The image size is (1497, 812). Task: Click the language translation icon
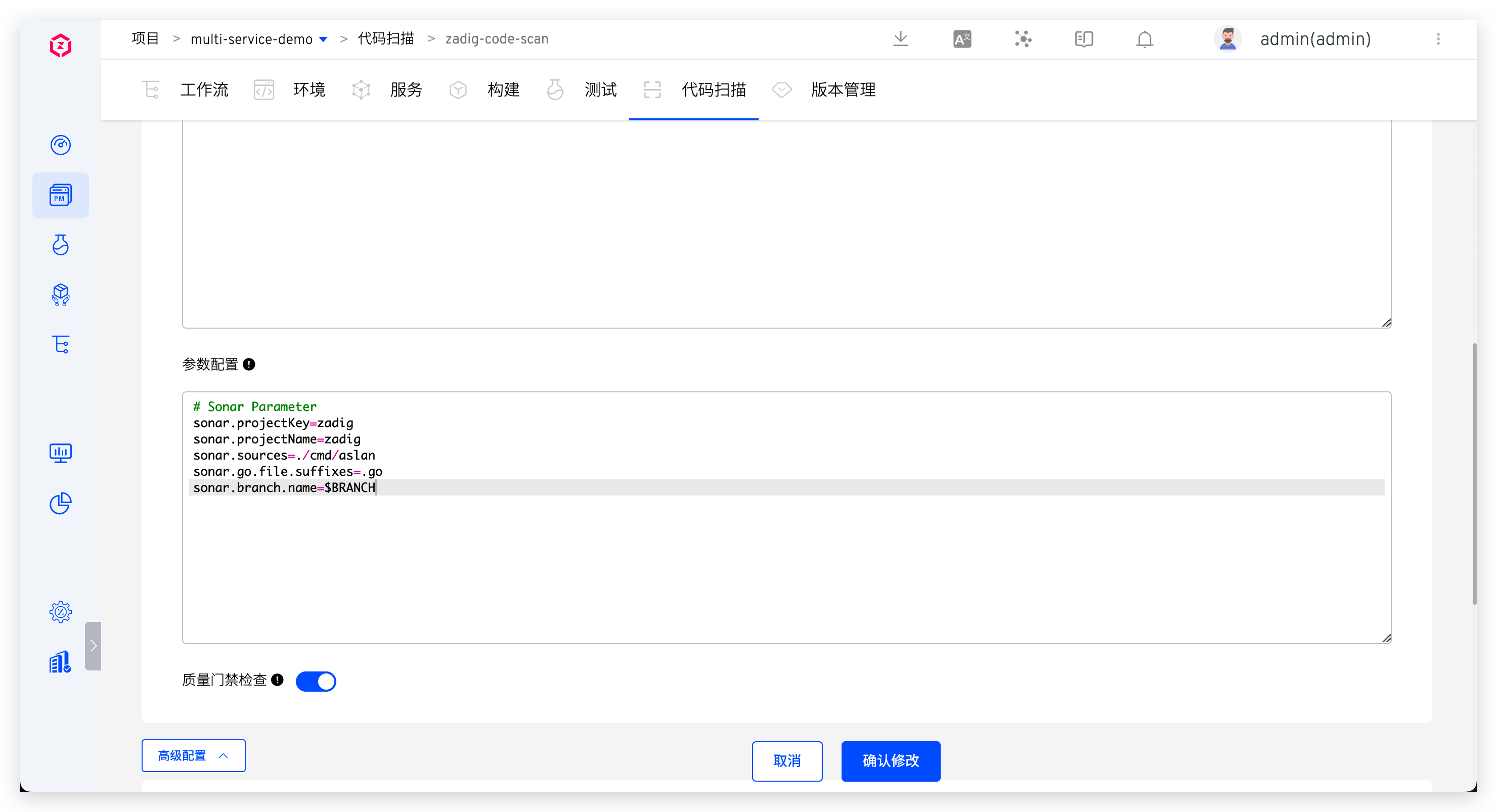[x=962, y=39]
